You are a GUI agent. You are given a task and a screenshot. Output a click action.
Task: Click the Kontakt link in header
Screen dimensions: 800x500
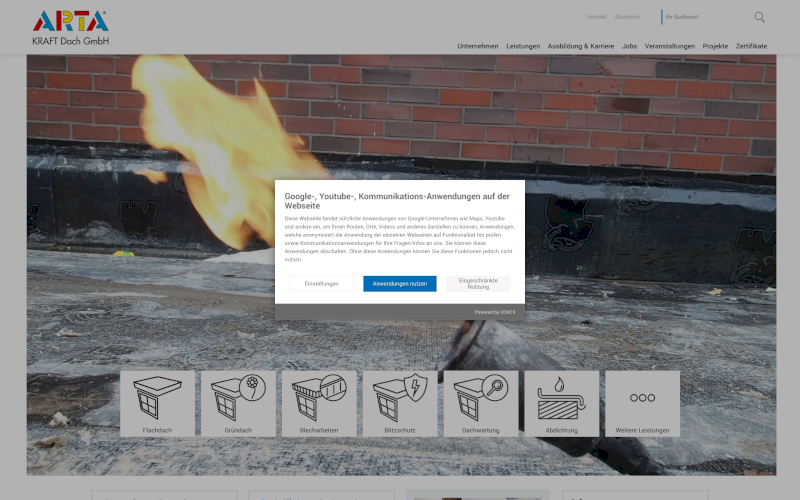click(596, 17)
